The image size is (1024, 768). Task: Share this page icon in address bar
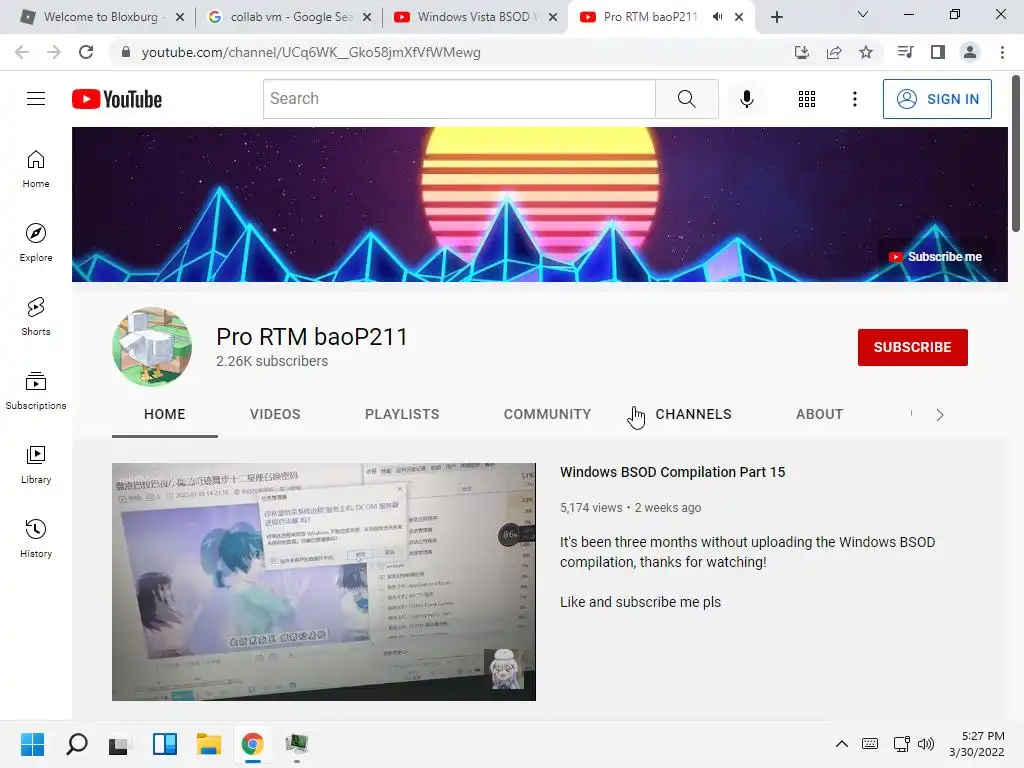(834, 52)
